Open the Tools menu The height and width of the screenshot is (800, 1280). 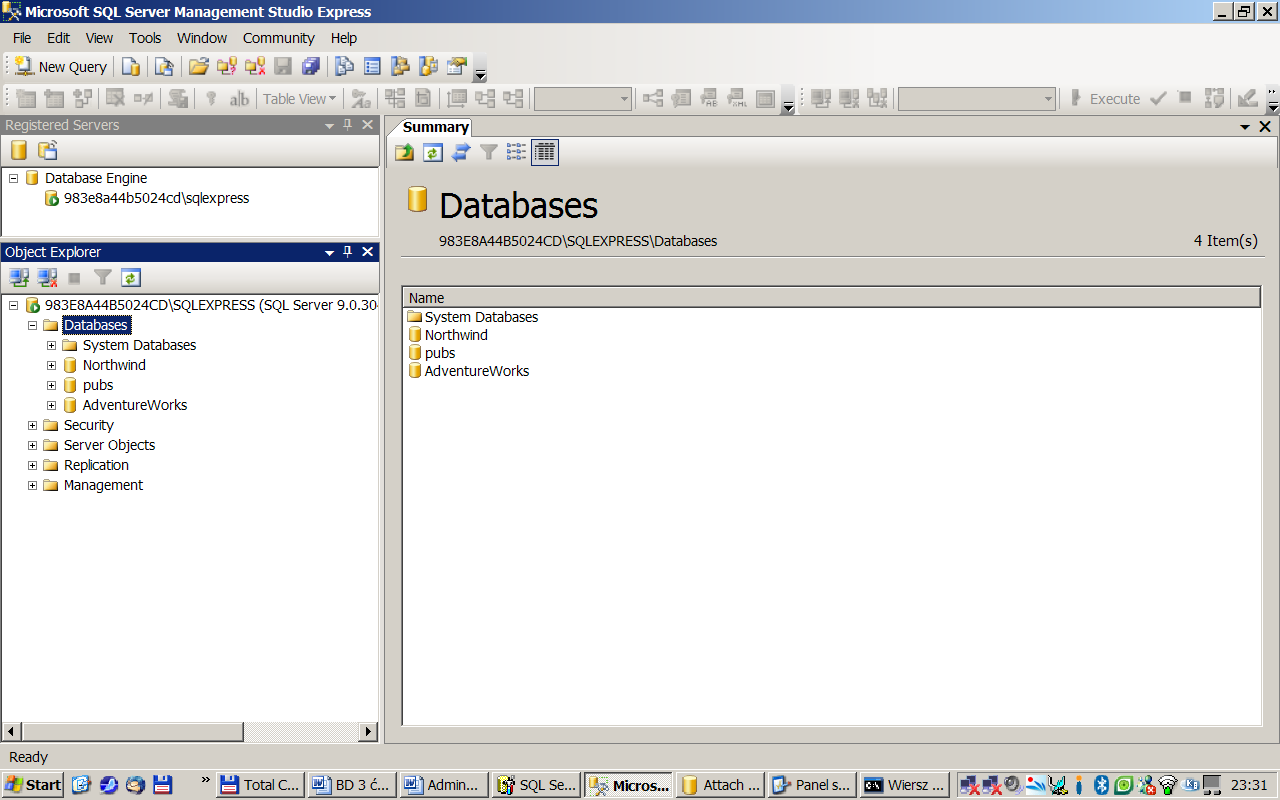click(145, 38)
